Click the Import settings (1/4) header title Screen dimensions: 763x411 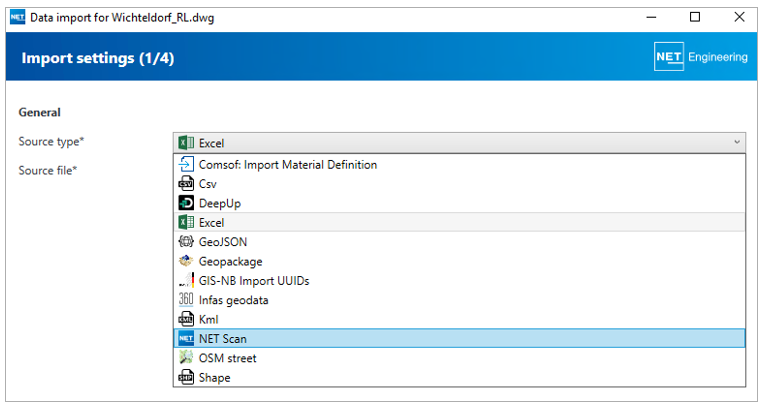(98, 58)
